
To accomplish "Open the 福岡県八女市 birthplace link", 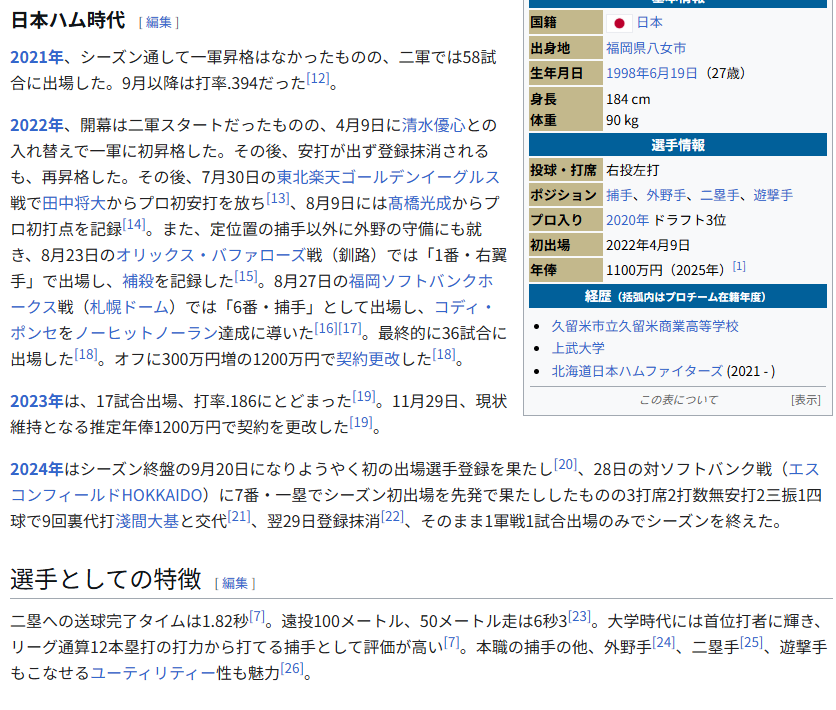I will coord(646,48).
